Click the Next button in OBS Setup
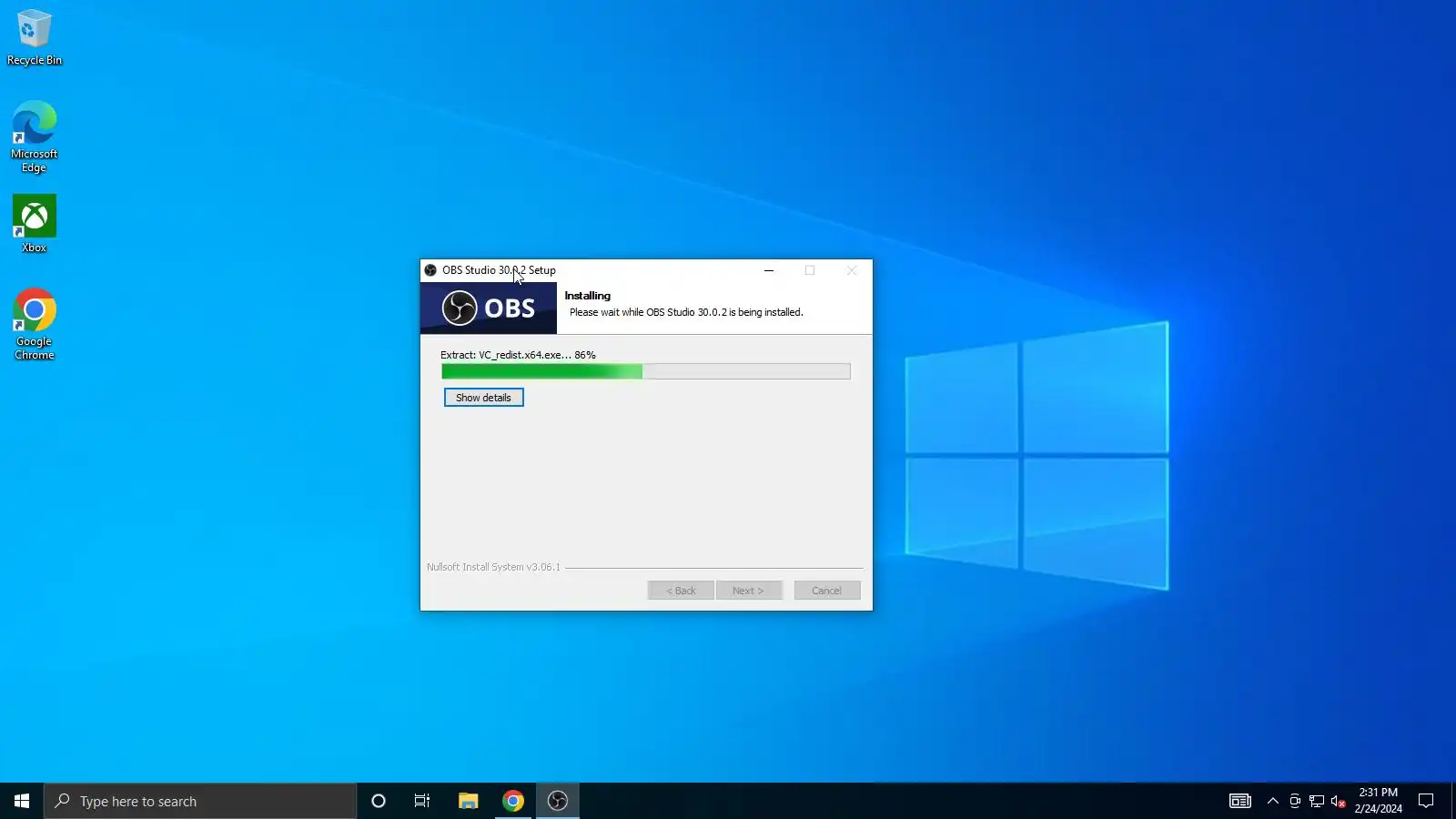The image size is (1456, 819). click(748, 591)
